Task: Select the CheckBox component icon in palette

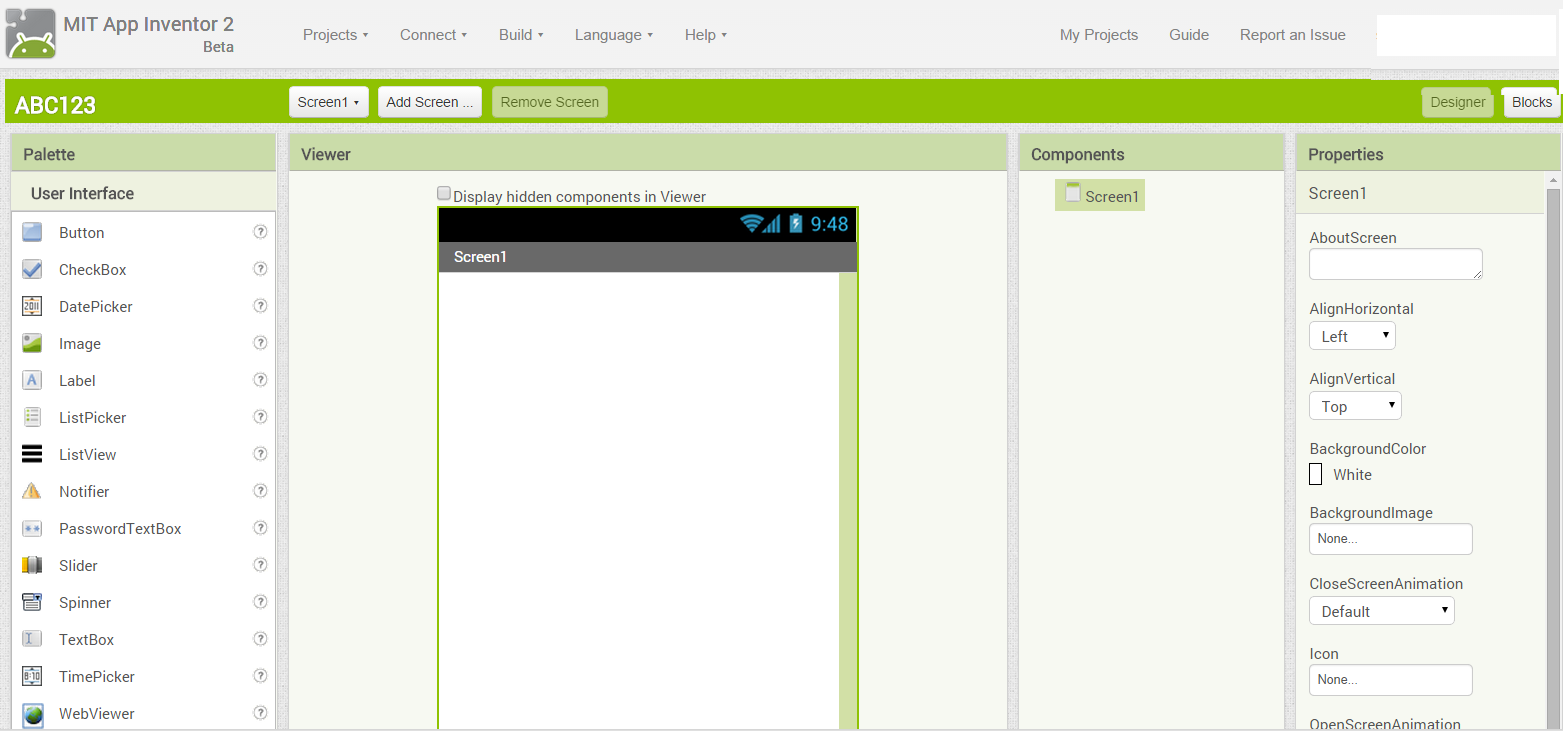Action: tap(32, 269)
